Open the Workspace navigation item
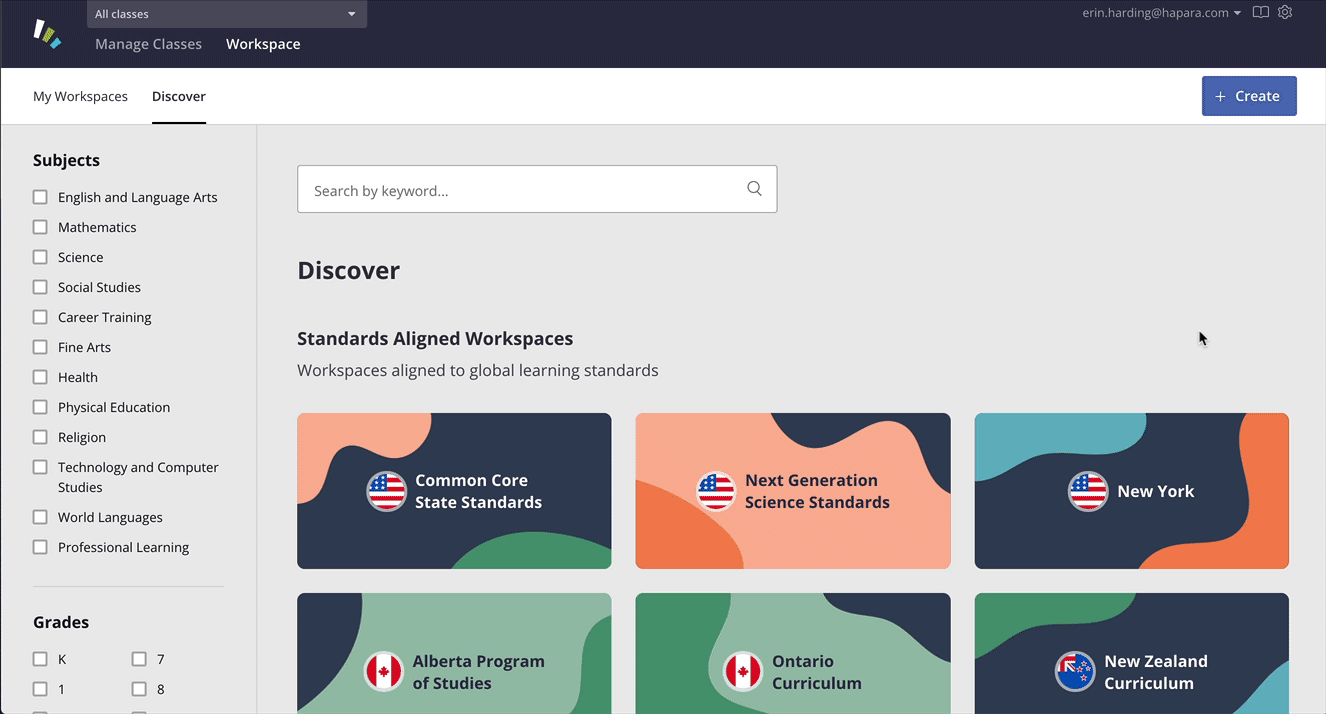 [x=263, y=44]
